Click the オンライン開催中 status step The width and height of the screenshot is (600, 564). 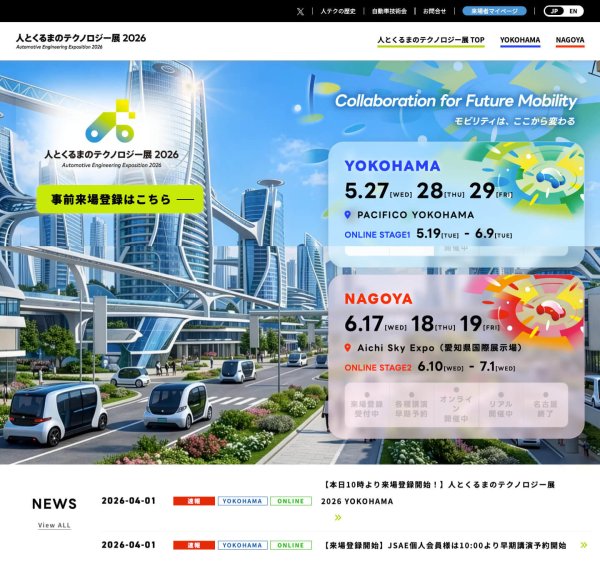456,405
